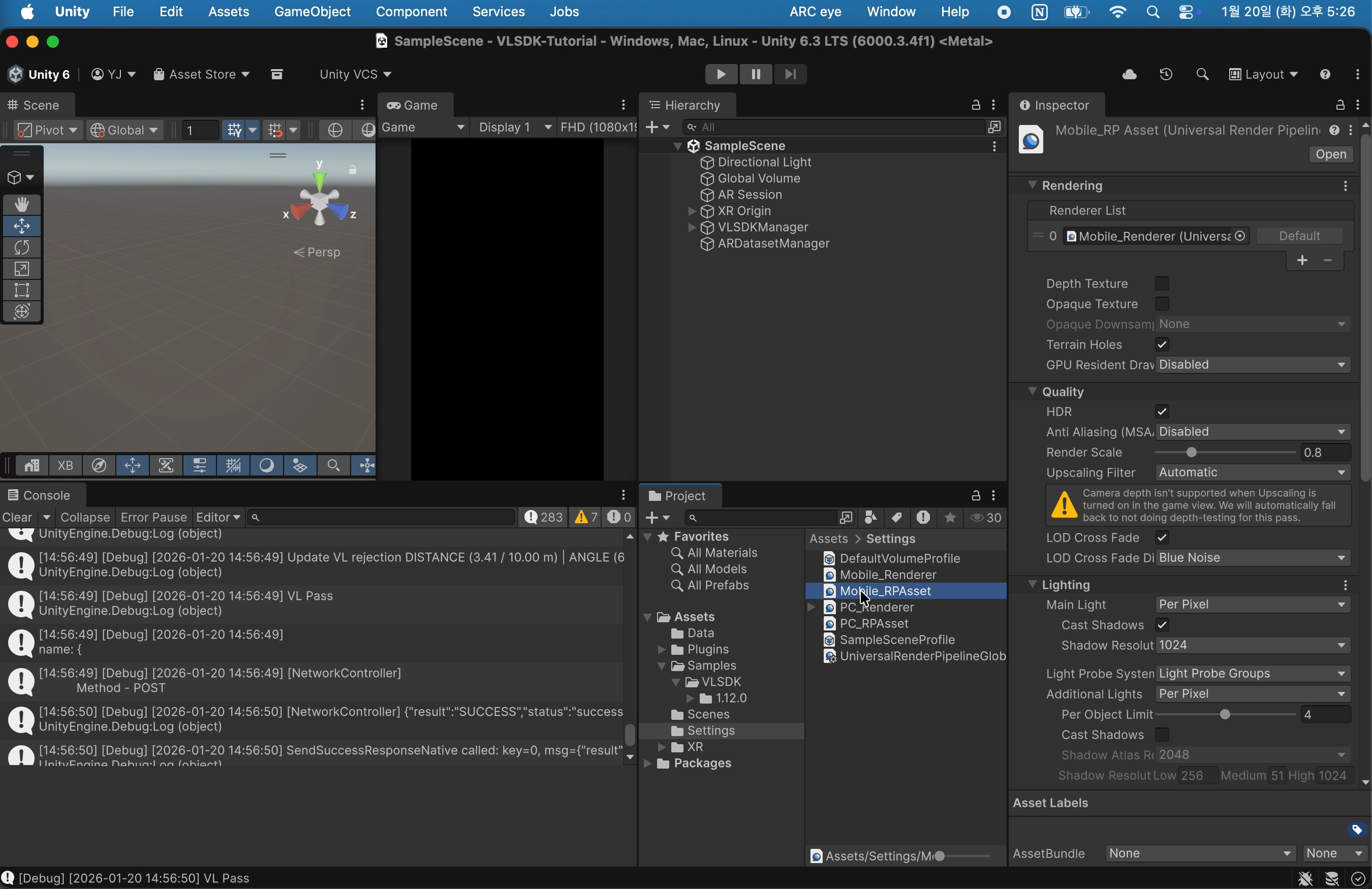Screen dimensions: 1372x889
Task: Disable the HDR checkbox
Action: tap(1162, 412)
